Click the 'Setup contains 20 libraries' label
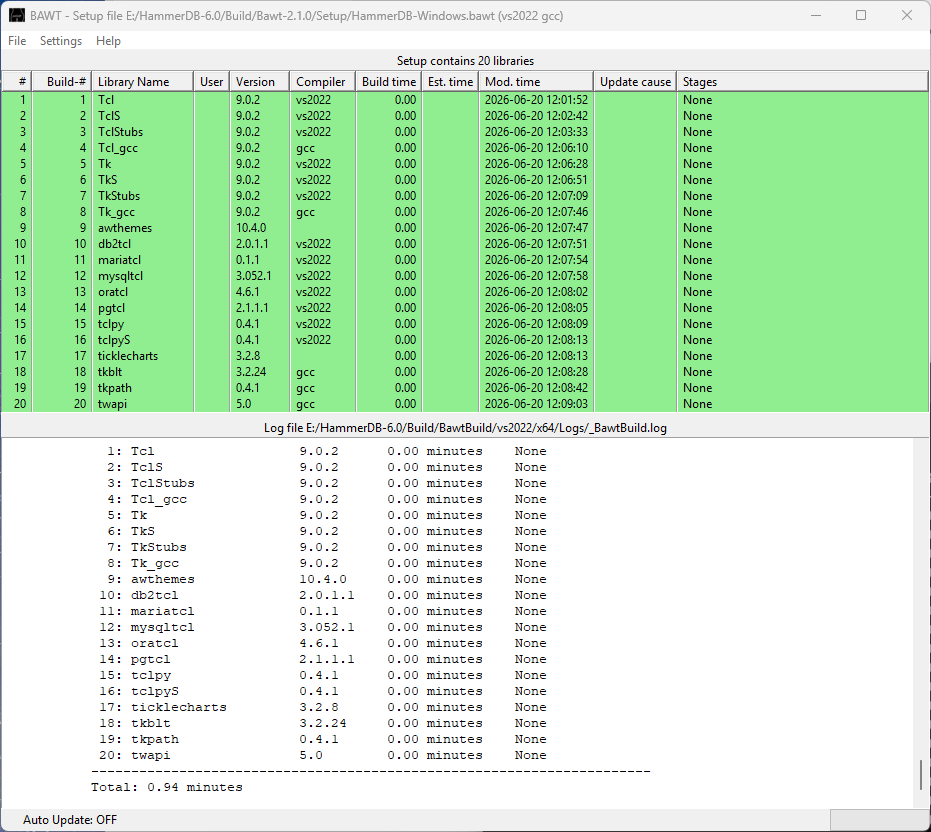 [x=465, y=61]
